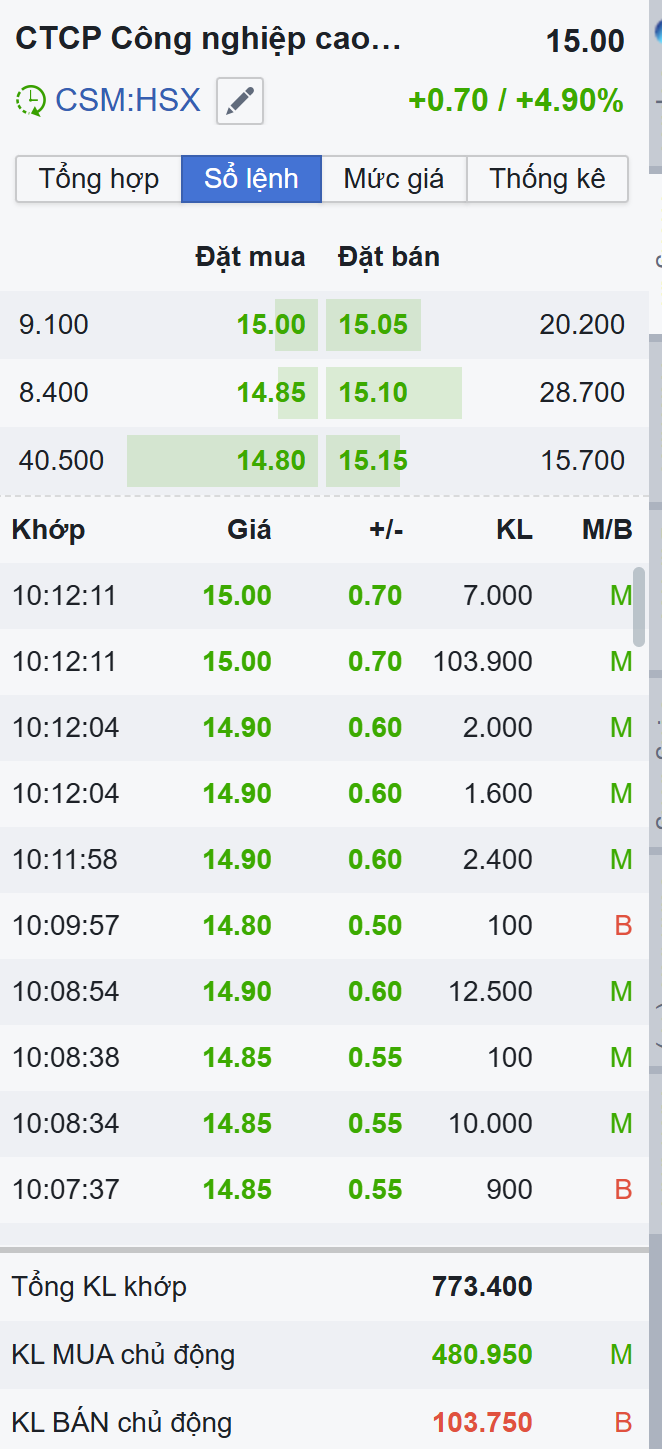Select the Sổ lệnh tab
Image resolution: width=662 pixels, height=1449 pixels.
pyautogui.click(x=251, y=179)
